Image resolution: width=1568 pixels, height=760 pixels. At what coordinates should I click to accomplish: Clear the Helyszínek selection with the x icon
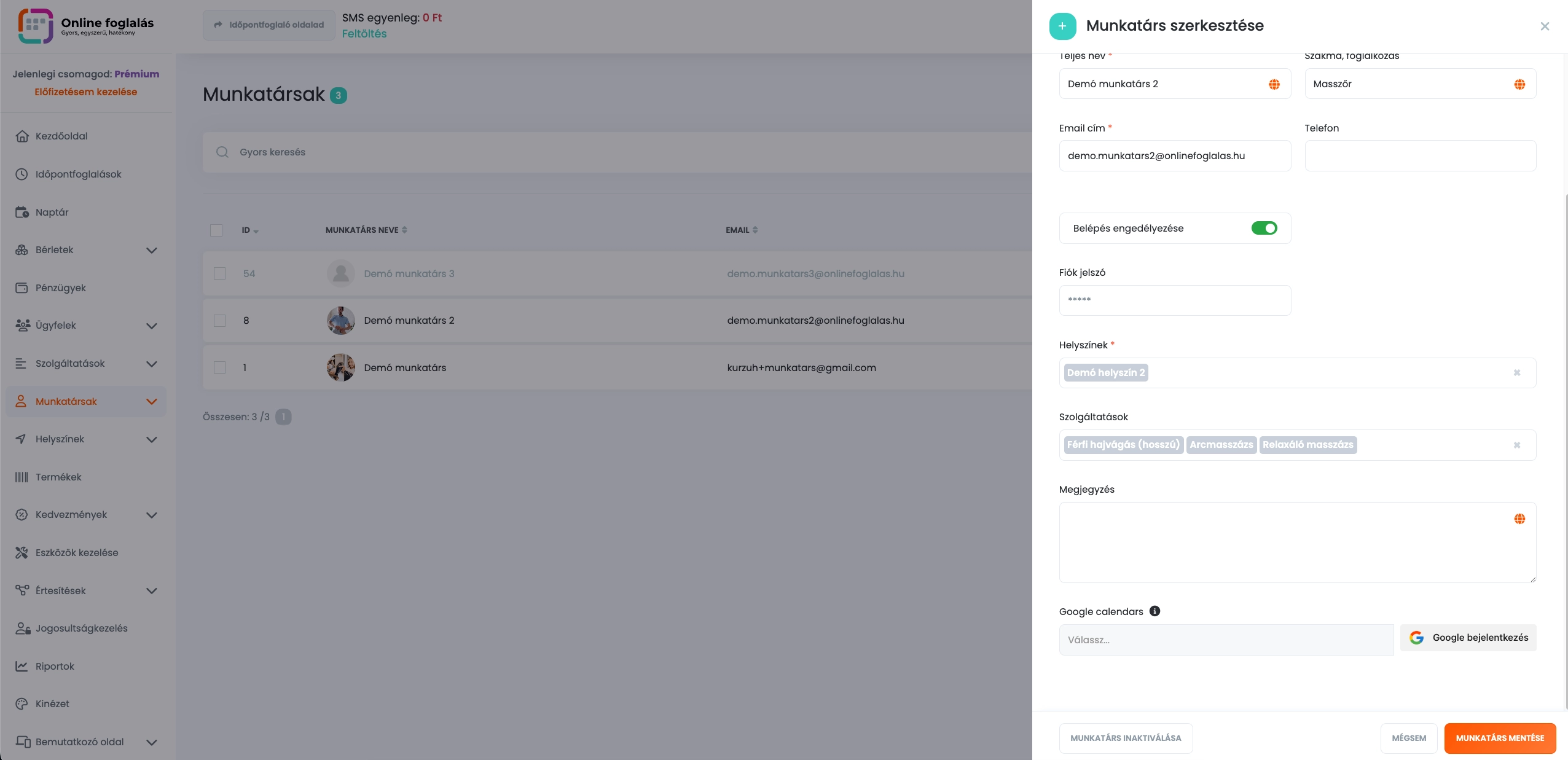1516,373
